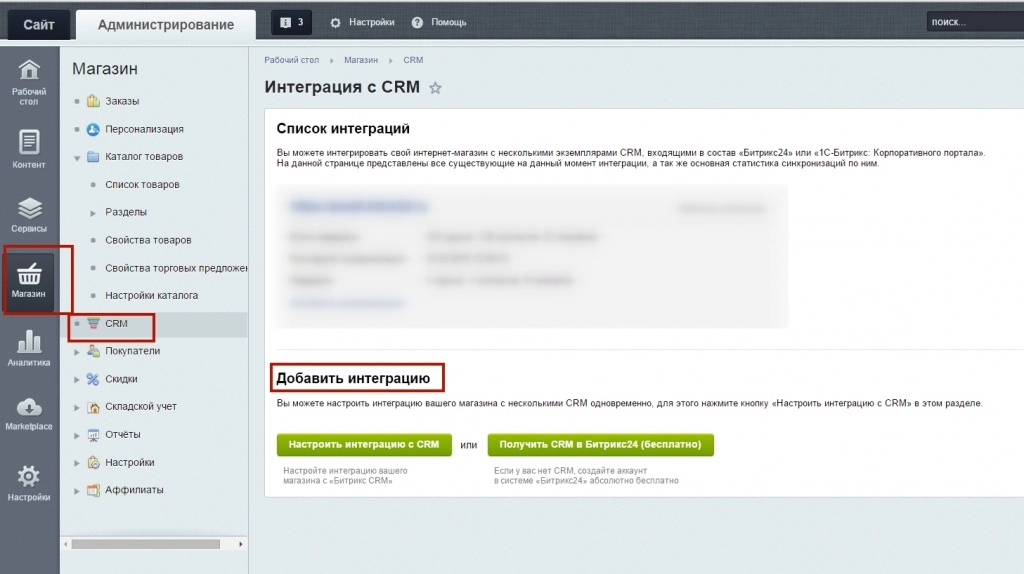Click the sidebar horizontal scrollbar thumb
The height and width of the screenshot is (574, 1024).
pyautogui.click(x=146, y=544)
